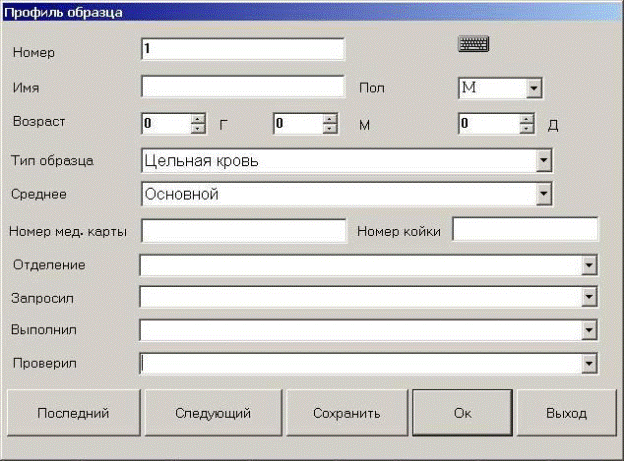Click the days age field
The image size is (624, 461).
pos(489,124)
